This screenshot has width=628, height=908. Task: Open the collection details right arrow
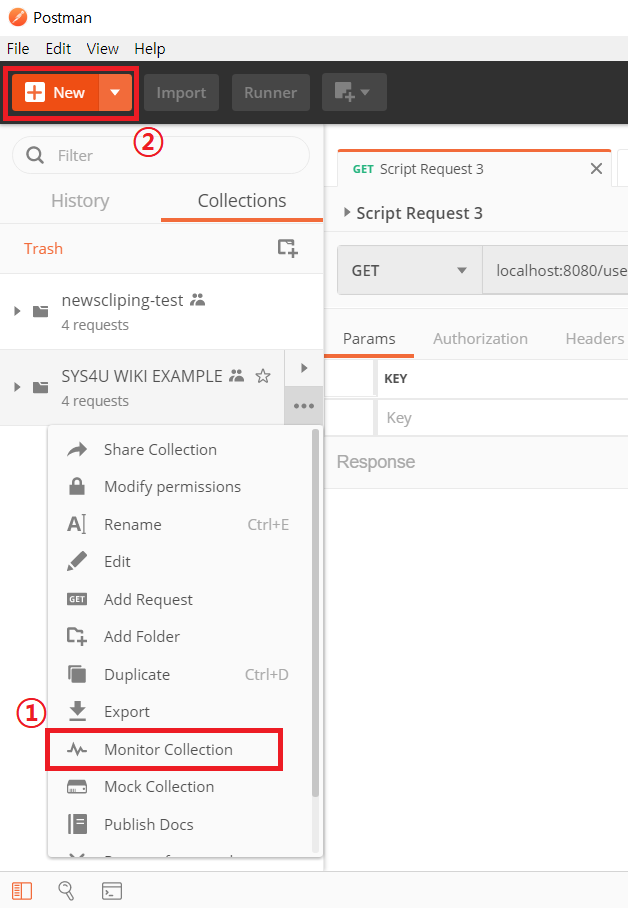pos(304,368)
